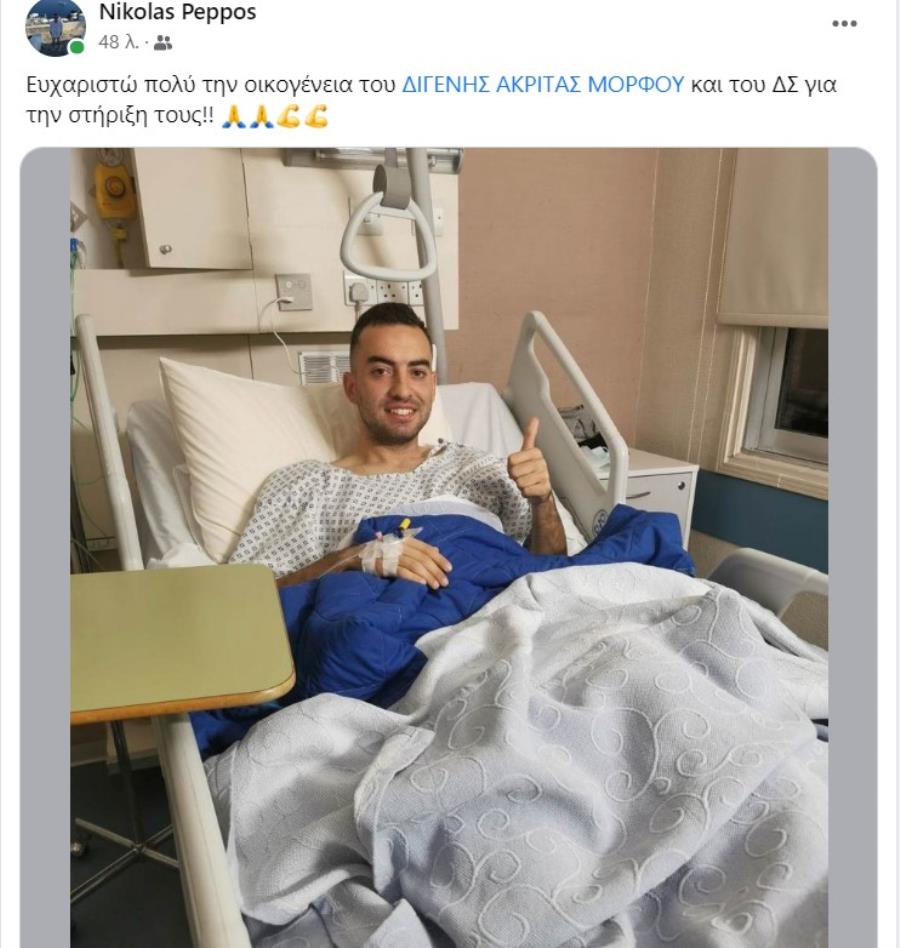
Task: Open Nikolas Peppos profile name link
Action: coord(178,12)
